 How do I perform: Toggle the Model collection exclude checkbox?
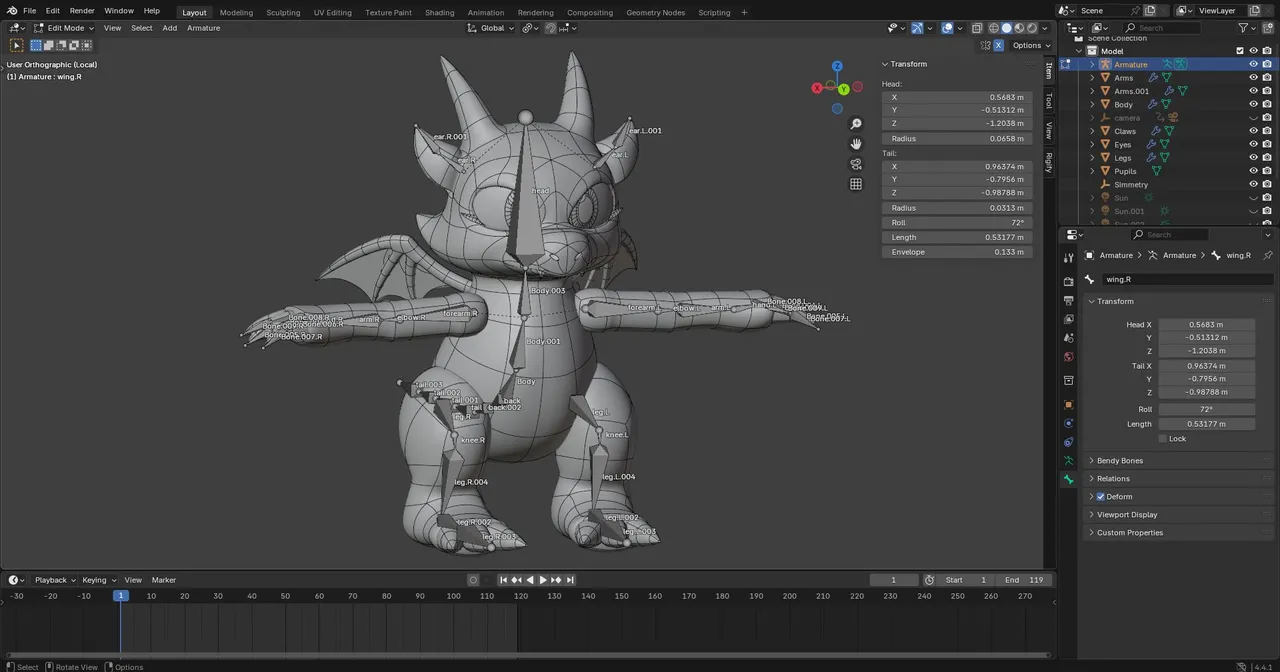pyautogui.click(x=1240, y=51)
